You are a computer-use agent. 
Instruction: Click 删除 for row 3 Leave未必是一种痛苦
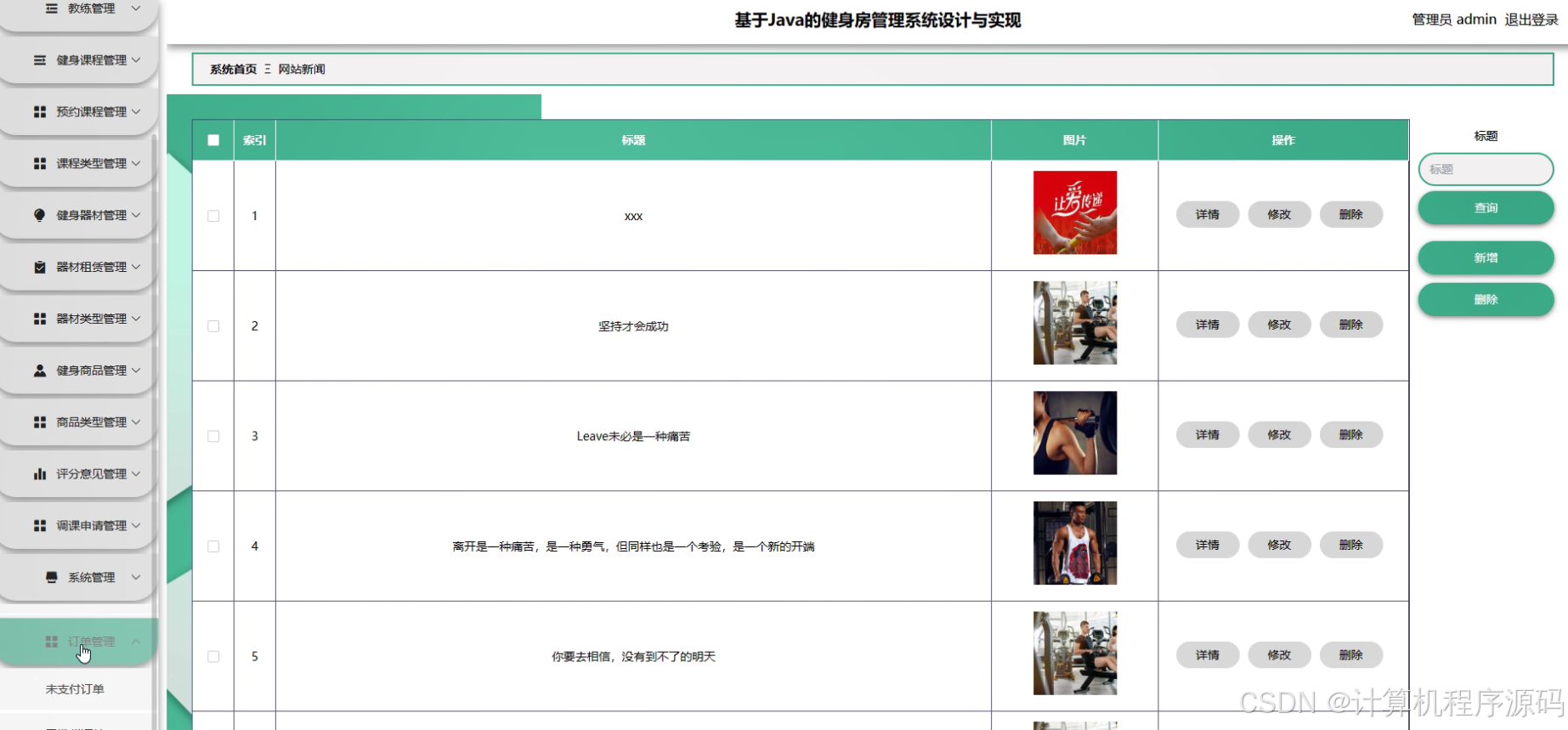tap(1351, 434)
